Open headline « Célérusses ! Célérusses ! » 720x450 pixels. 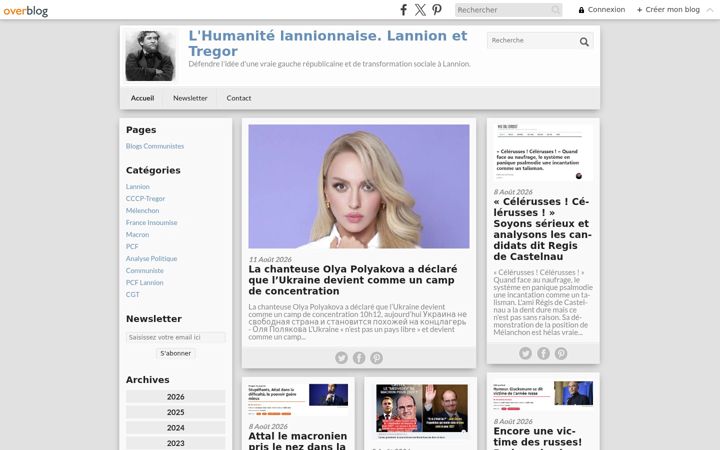point(542,229)
